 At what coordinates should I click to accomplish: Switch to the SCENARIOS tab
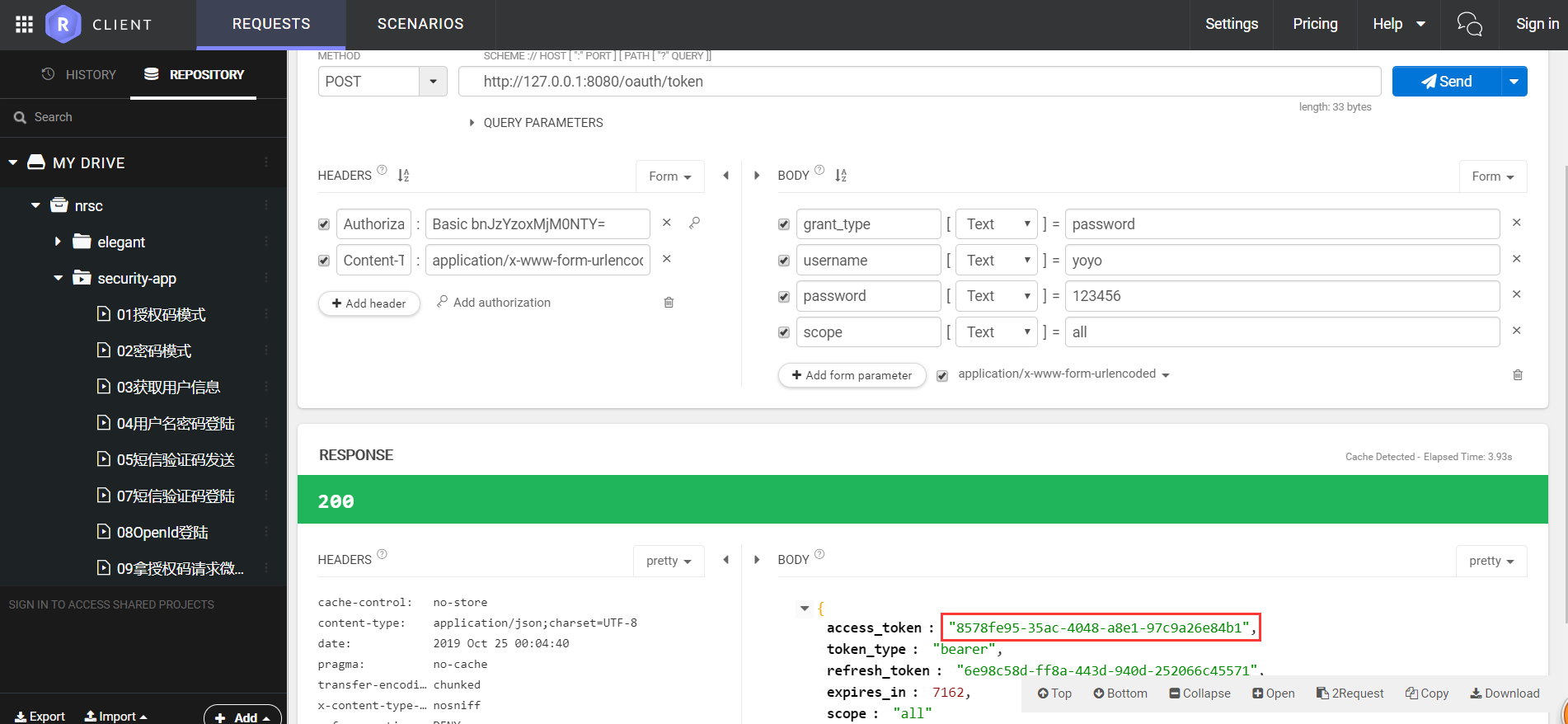pos(420,24)
